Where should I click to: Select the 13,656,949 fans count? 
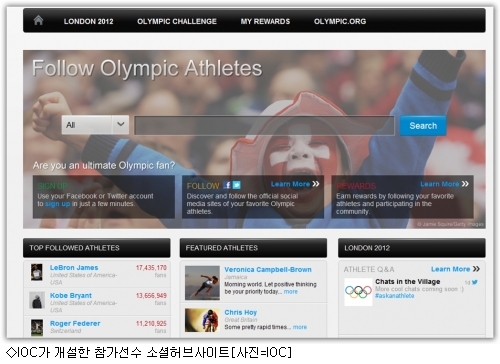click(x=151, y=296)
